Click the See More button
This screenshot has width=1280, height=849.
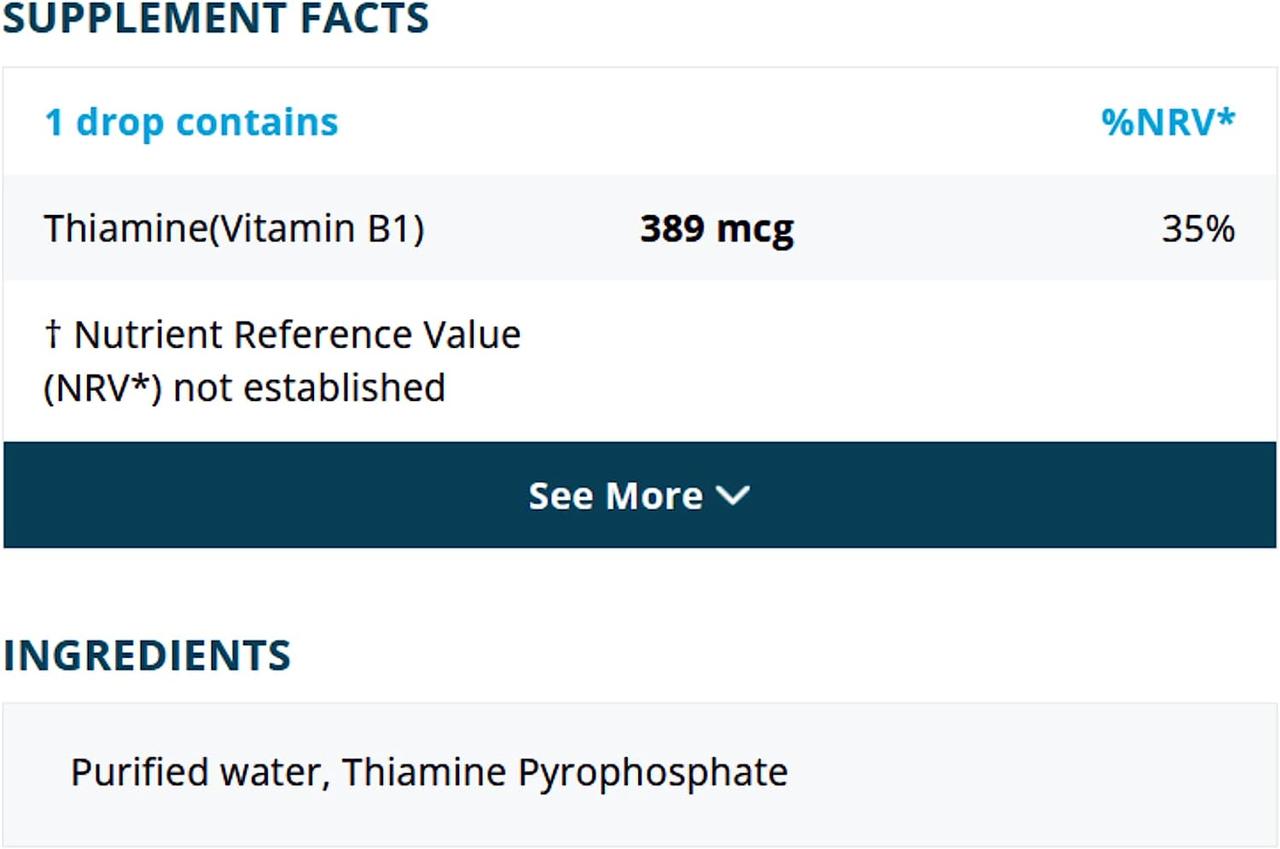tap(615, 496)
